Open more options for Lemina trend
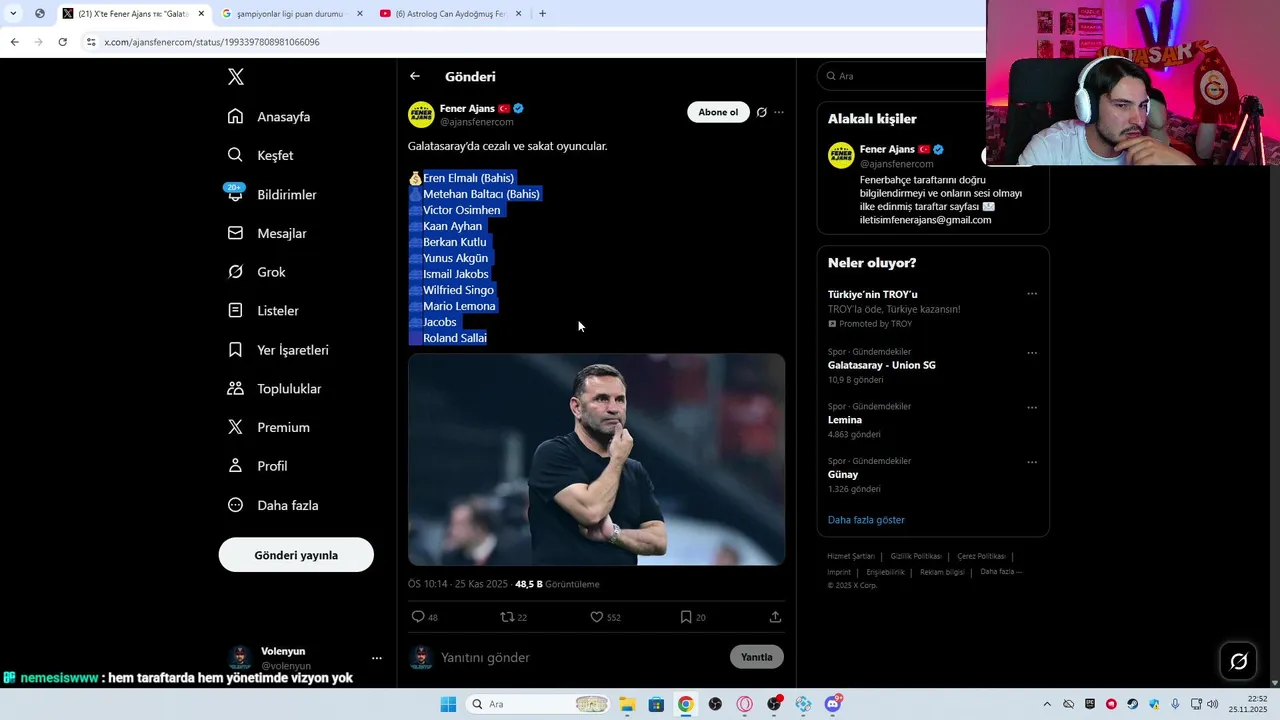 pos(1032,408)
